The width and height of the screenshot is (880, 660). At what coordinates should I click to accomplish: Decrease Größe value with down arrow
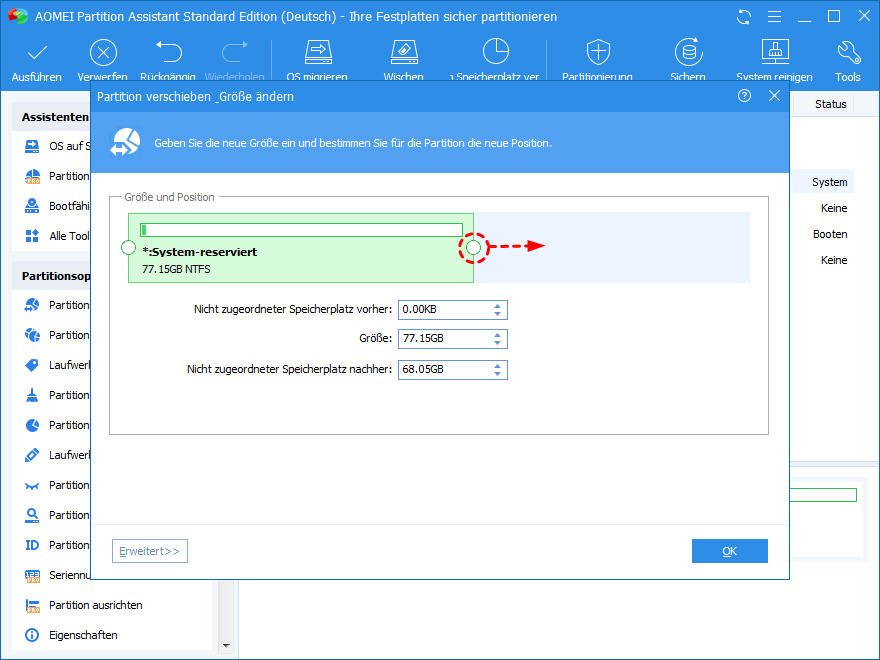point(498,343)
